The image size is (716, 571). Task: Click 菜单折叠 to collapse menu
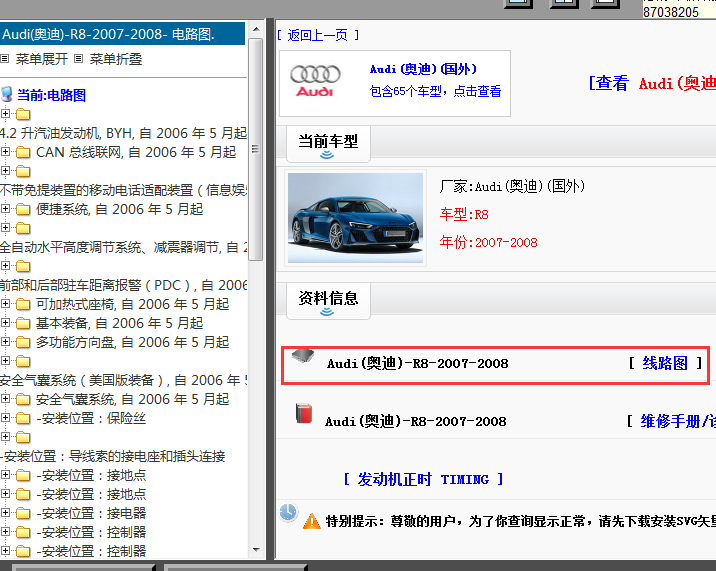pos(116,59)
